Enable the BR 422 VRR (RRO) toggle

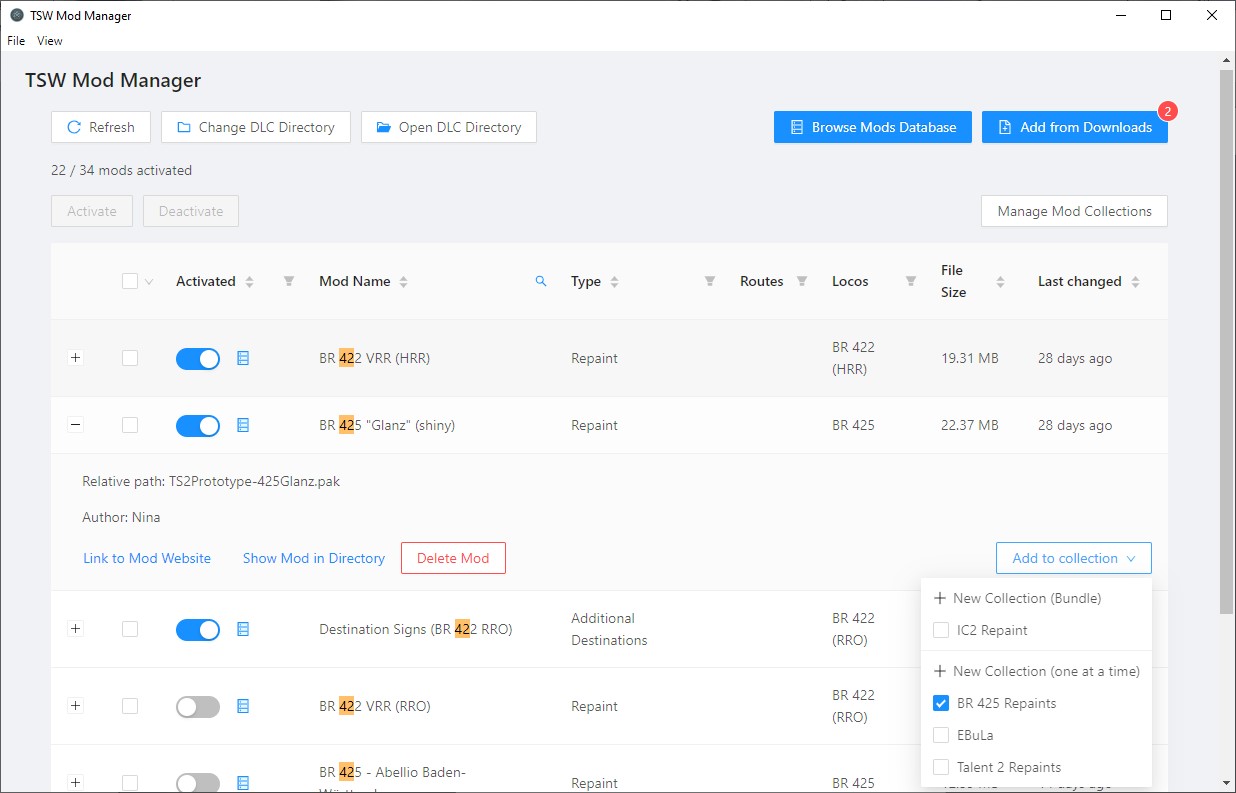(197, 707)
